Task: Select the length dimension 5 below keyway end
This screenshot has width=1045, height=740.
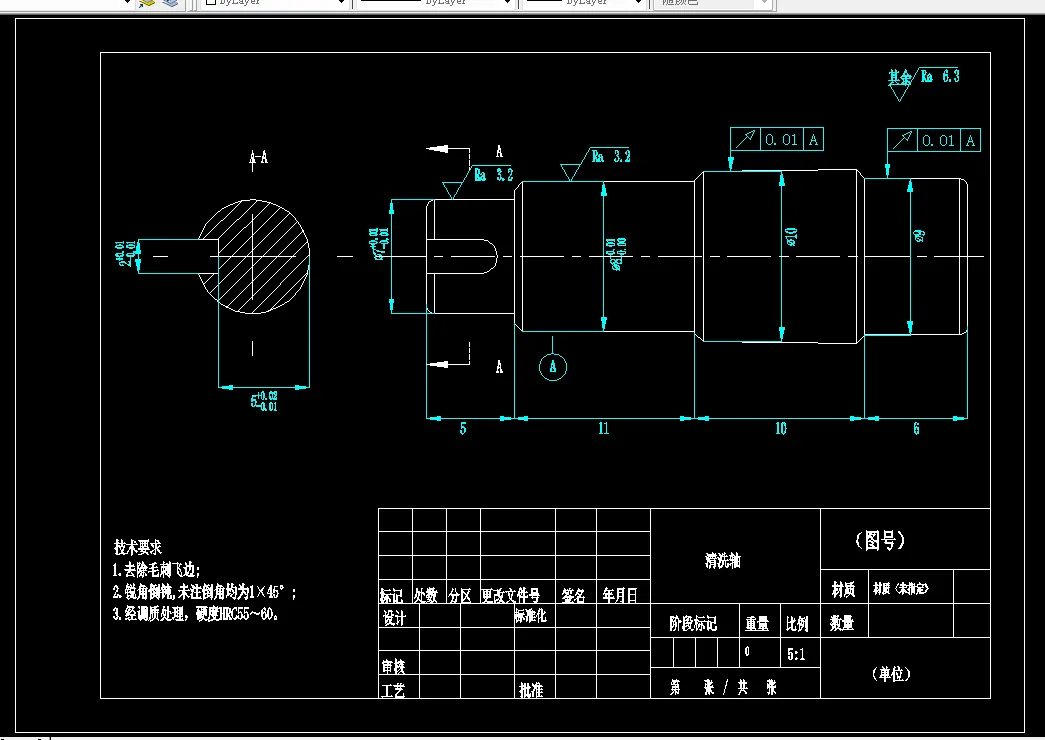Action: [x=463, y=429]
